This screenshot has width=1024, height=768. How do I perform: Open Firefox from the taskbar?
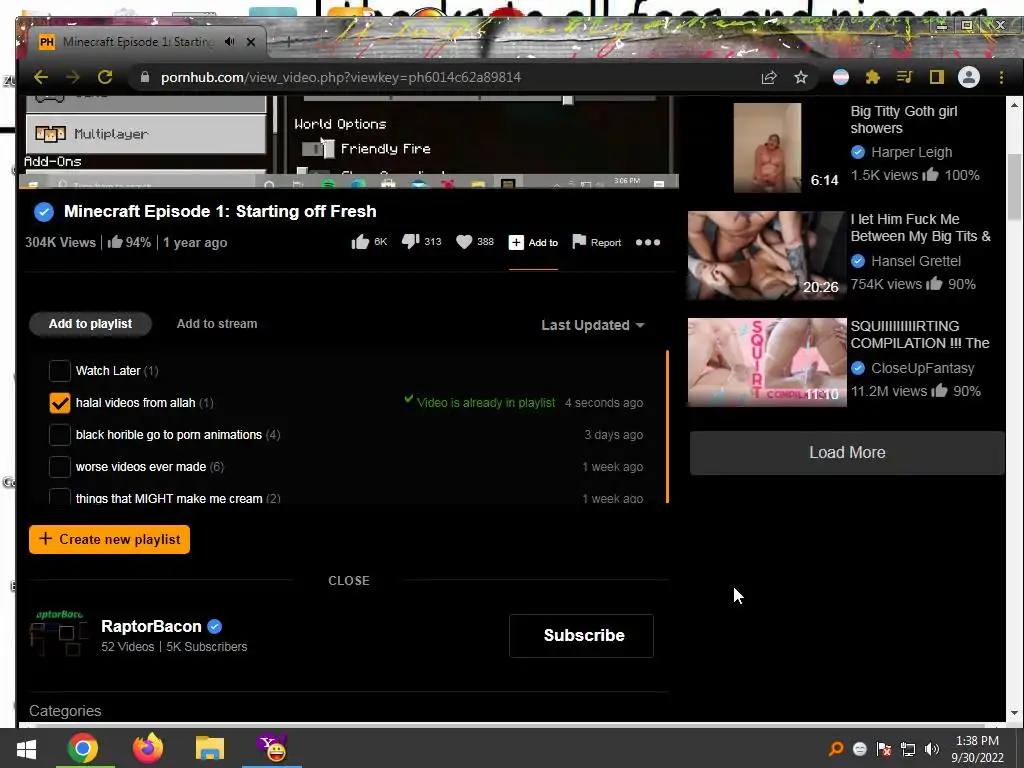click(x=148, y=748)
